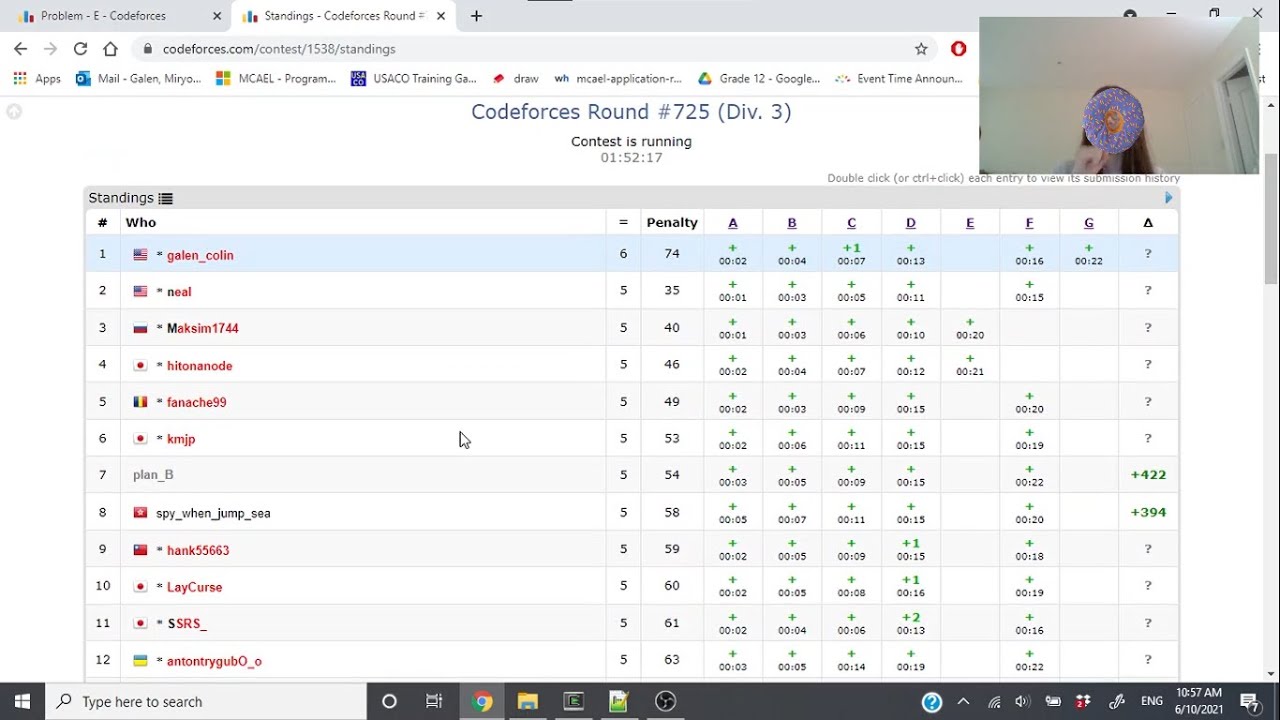Open the green terminal app on taskbar
The height and width of the screenshot is (720, 1280).
click(574, 701)
